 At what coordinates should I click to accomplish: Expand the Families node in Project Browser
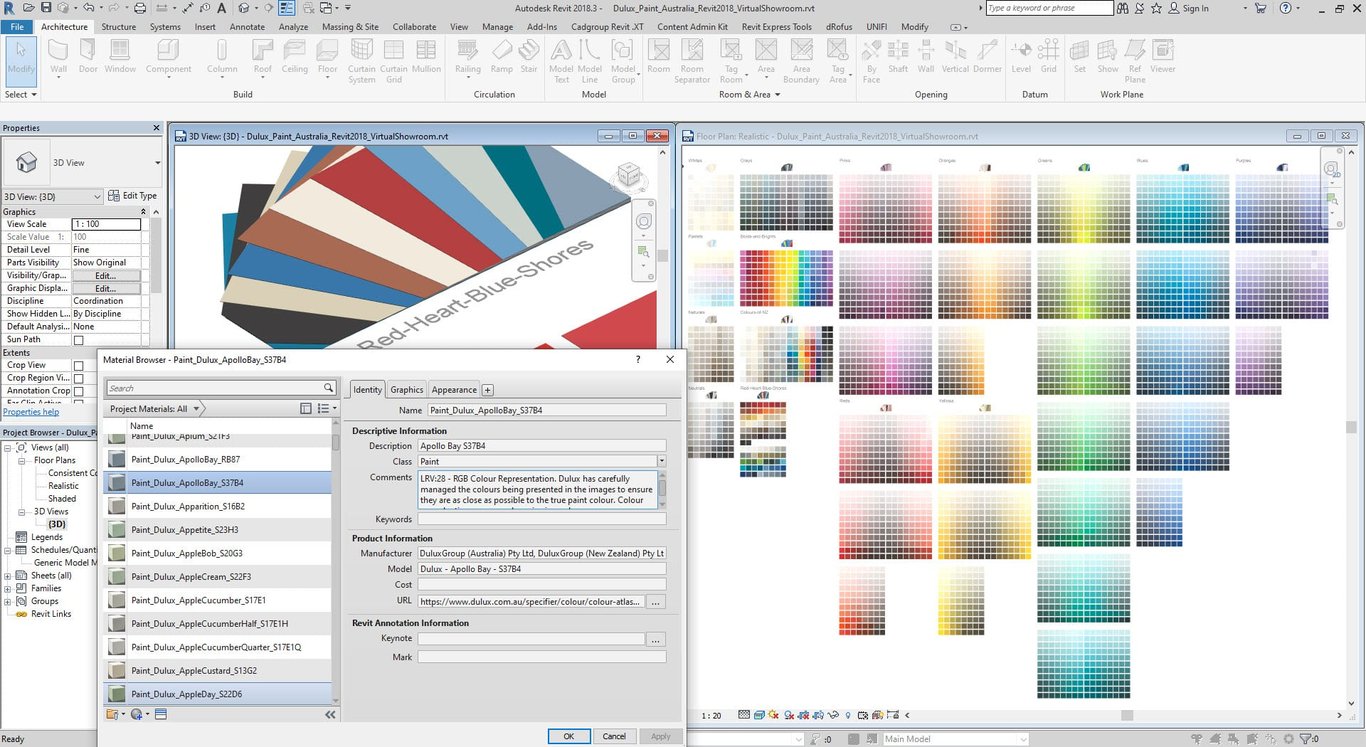[8, 589]
